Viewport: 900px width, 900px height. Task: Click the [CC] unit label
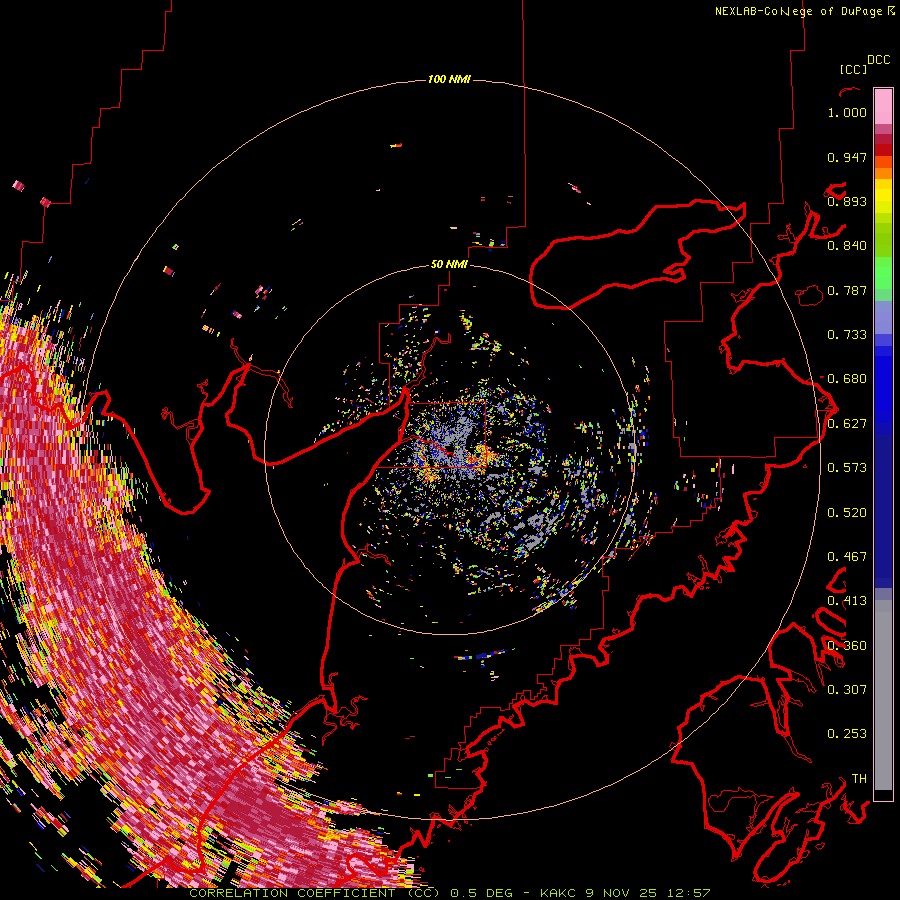[x=854, y=69]
